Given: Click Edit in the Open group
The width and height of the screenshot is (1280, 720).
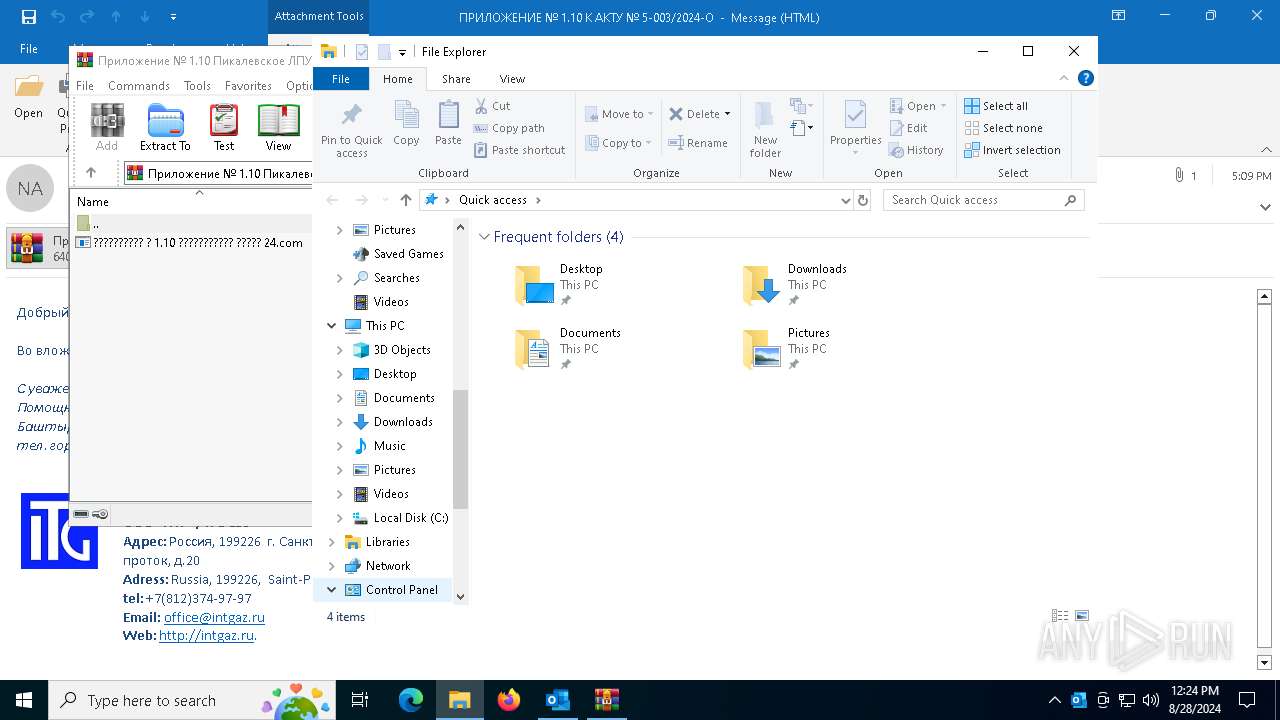Looking at the screenshot, I should 908,128.
